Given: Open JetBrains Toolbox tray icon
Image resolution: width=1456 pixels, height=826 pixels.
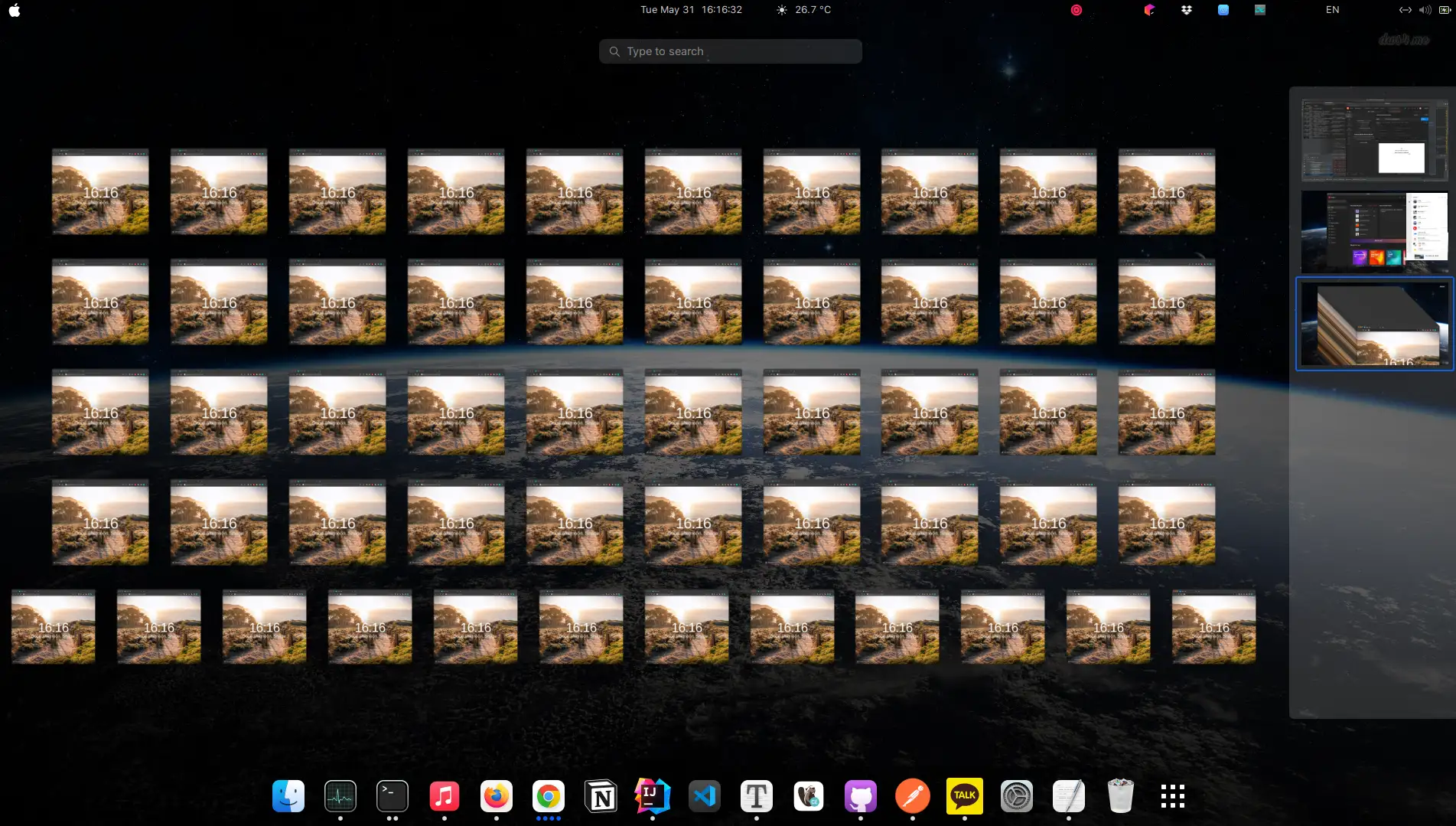Looking at the screenshot, I should [x=1149, y=10].
